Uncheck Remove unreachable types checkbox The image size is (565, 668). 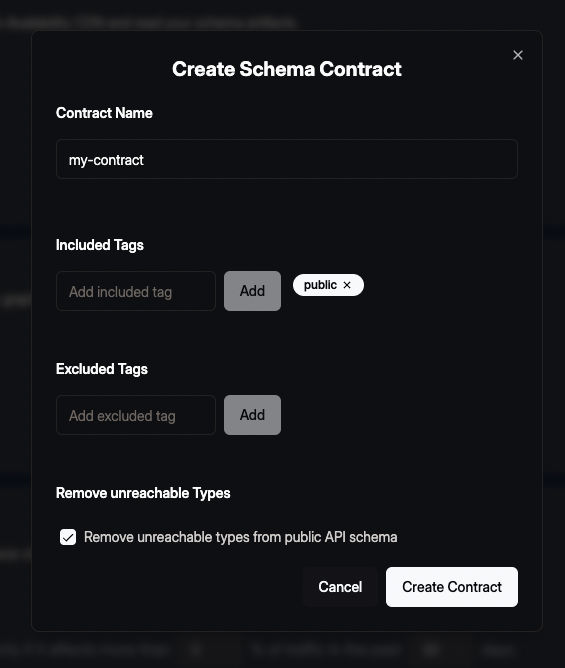click(68, 537)
